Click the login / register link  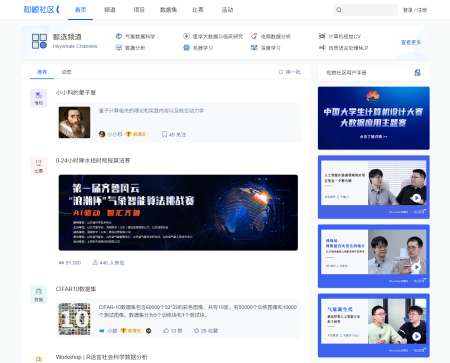point(415,10)
